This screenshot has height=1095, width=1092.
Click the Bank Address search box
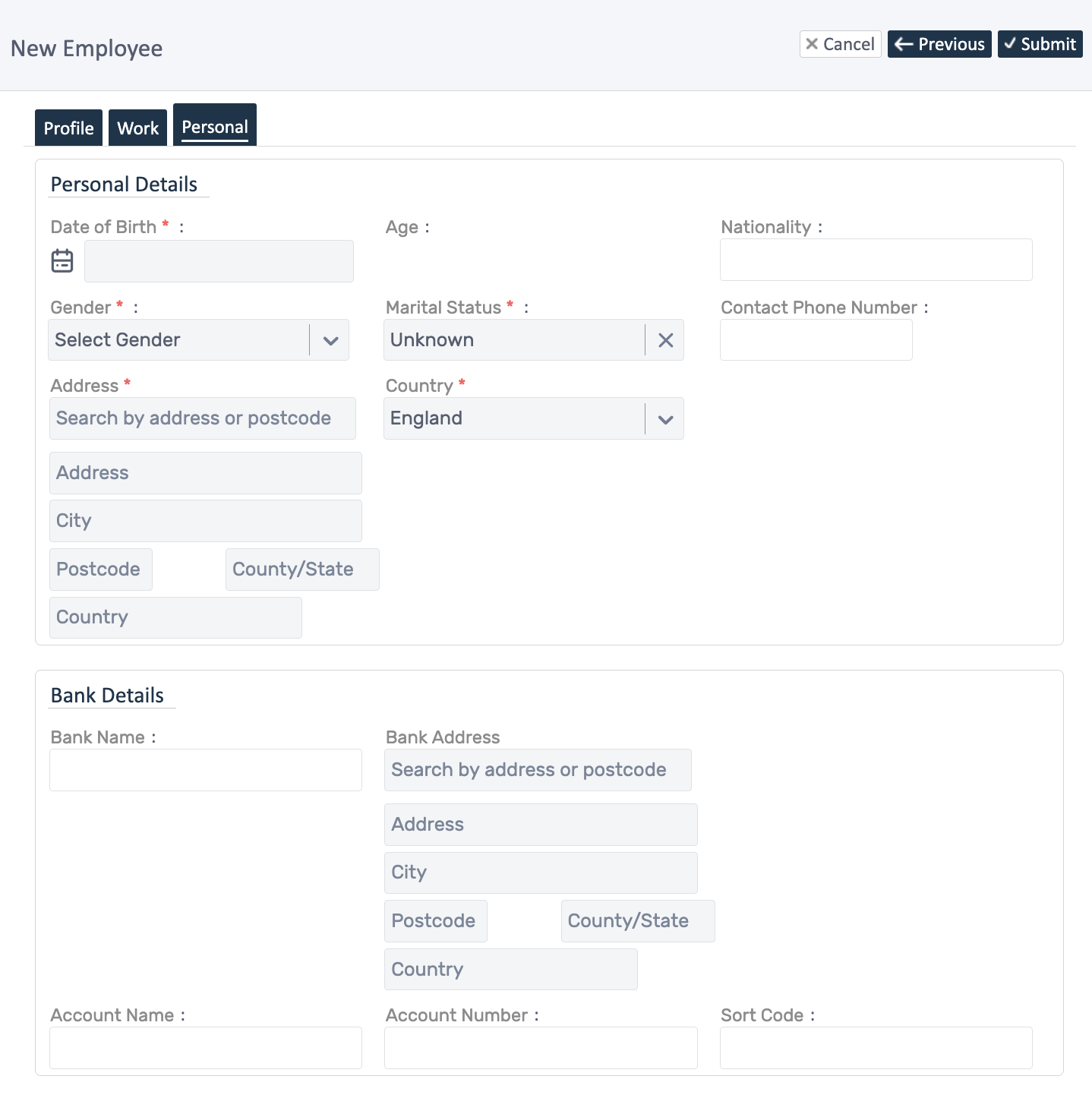[x=538, y=770]
